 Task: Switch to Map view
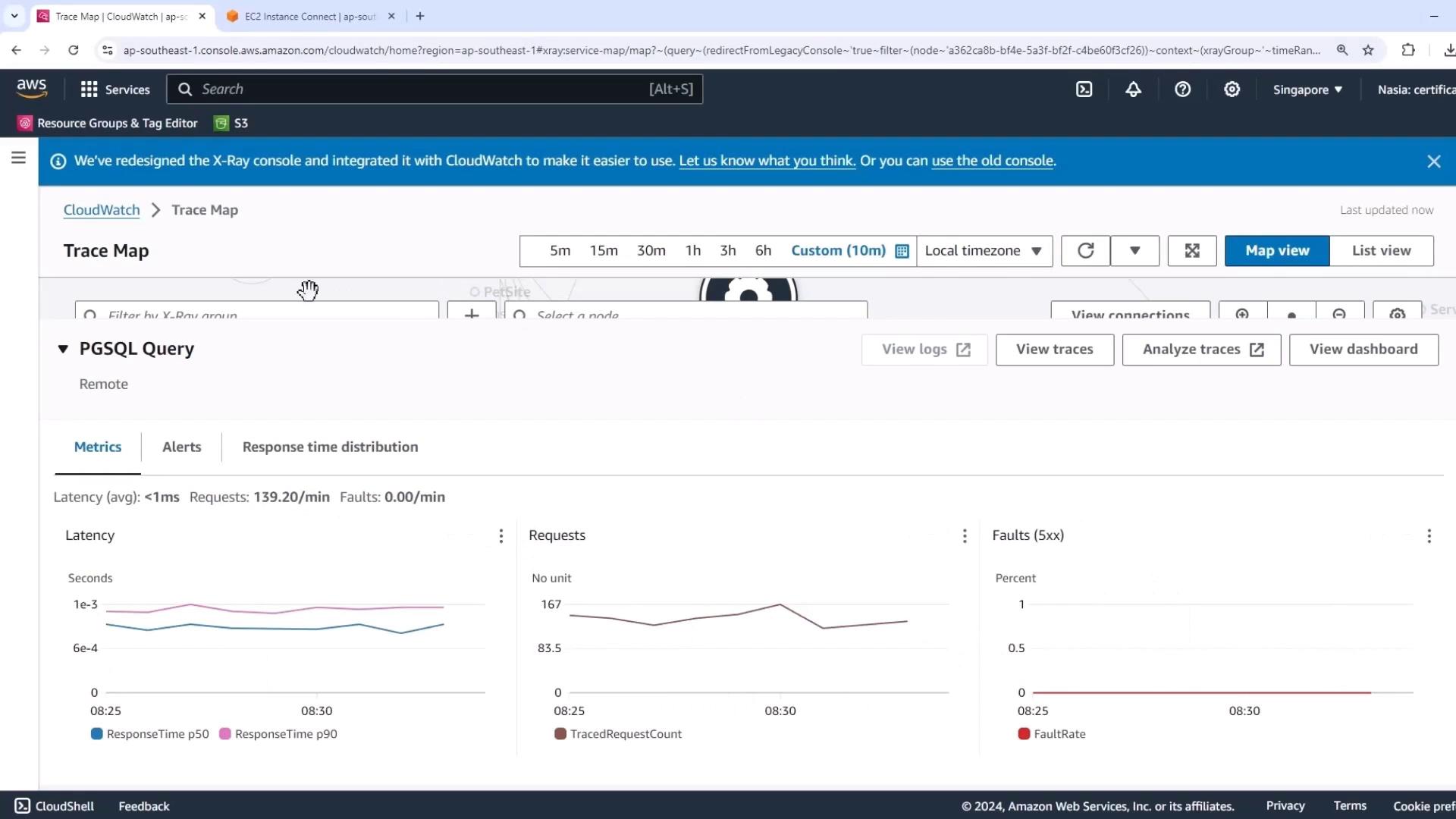[1277, 251]
